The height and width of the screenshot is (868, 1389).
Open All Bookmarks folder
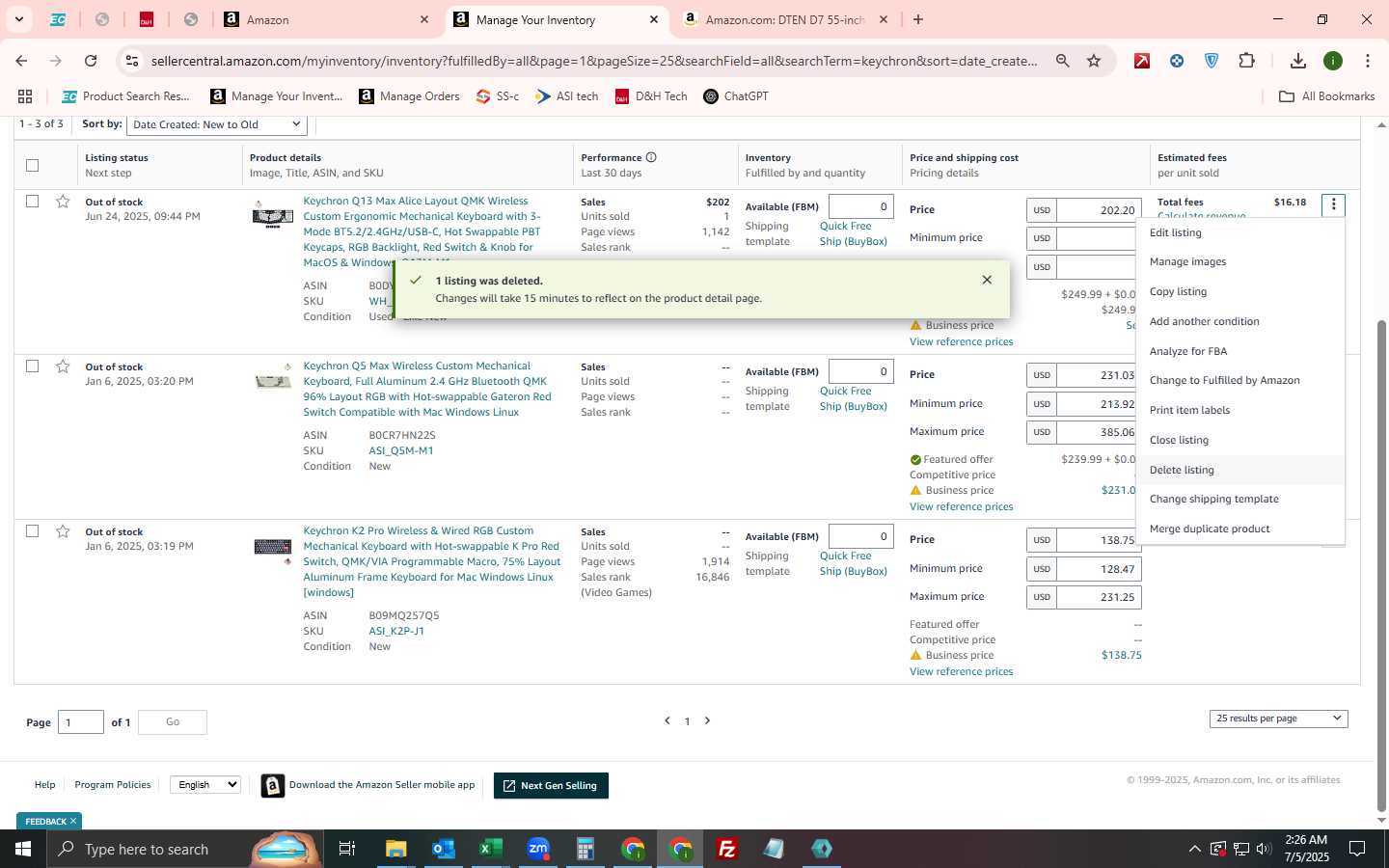1326,96
